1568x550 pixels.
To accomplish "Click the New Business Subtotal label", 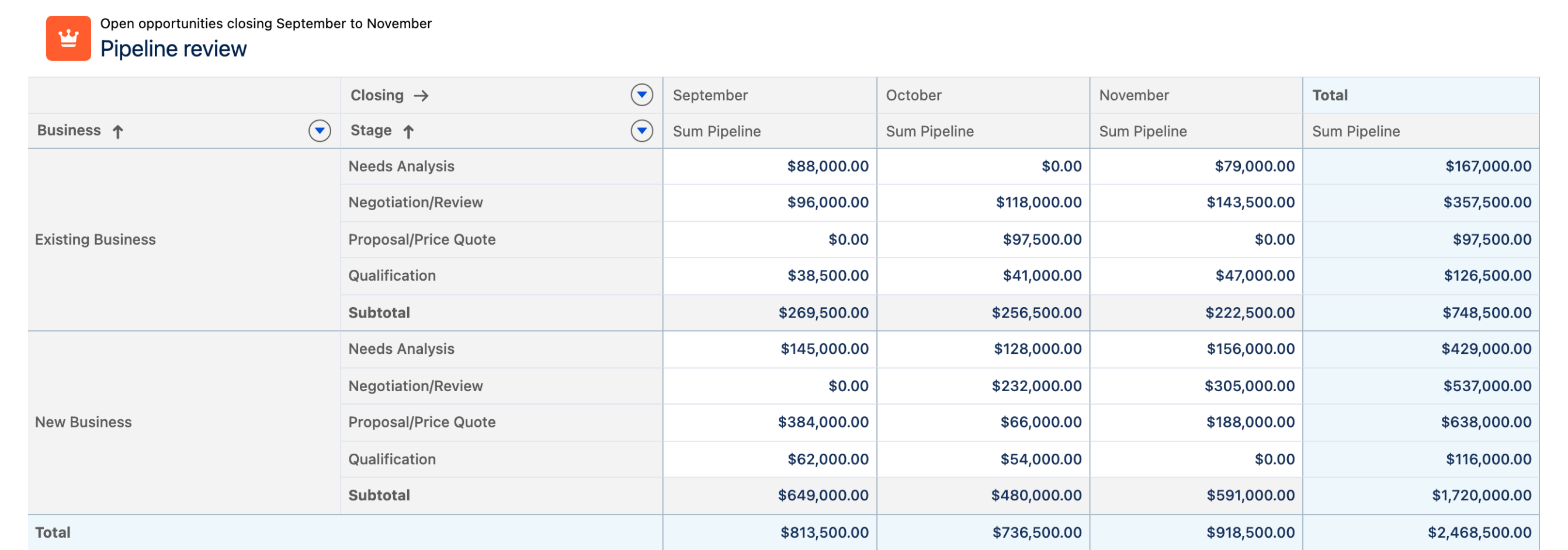I will (379, 495).
